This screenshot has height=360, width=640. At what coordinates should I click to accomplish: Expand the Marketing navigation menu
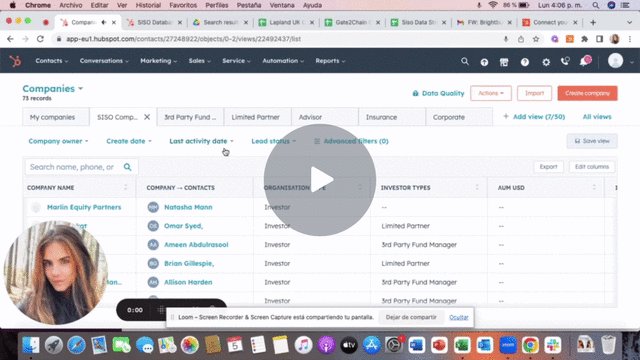click(x=158, y=61)
